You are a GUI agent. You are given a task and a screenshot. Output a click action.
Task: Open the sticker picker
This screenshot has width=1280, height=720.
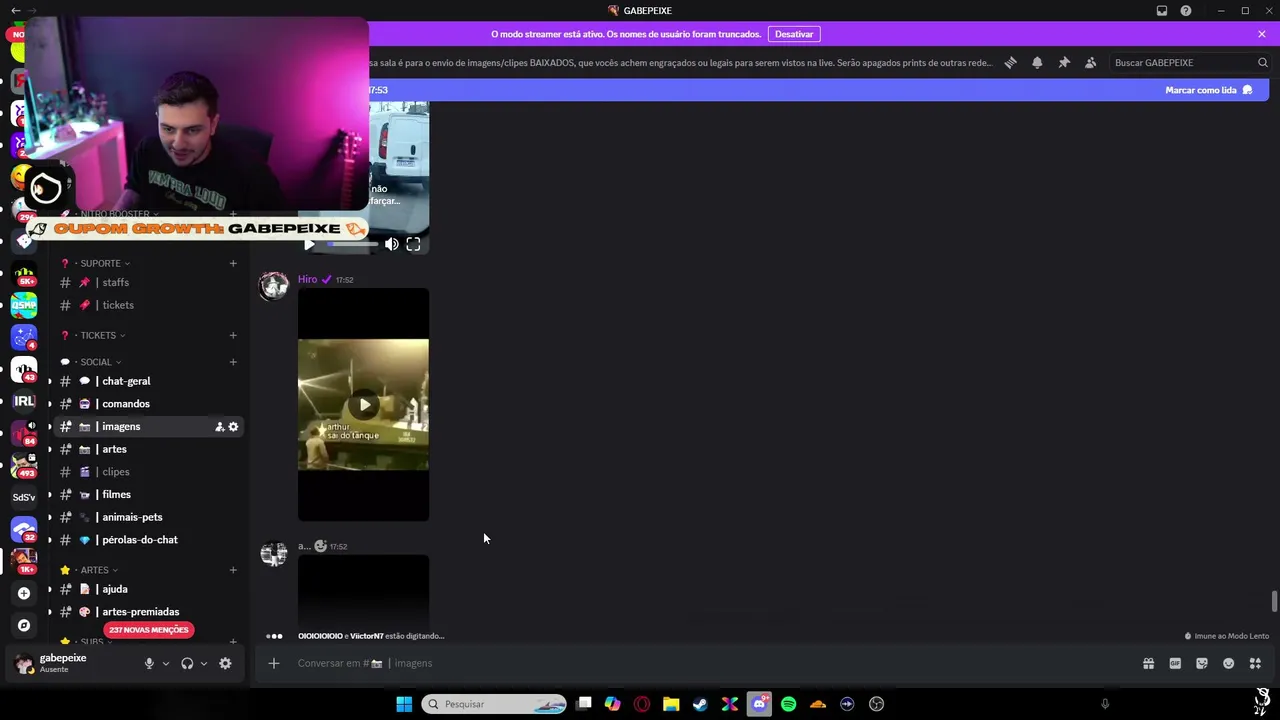[1202, 663]
